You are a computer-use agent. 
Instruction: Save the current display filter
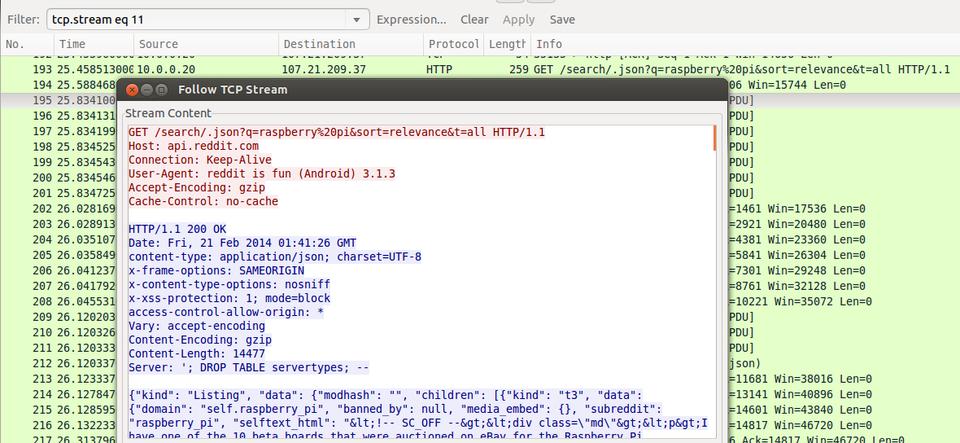click(x=562, y=19)
